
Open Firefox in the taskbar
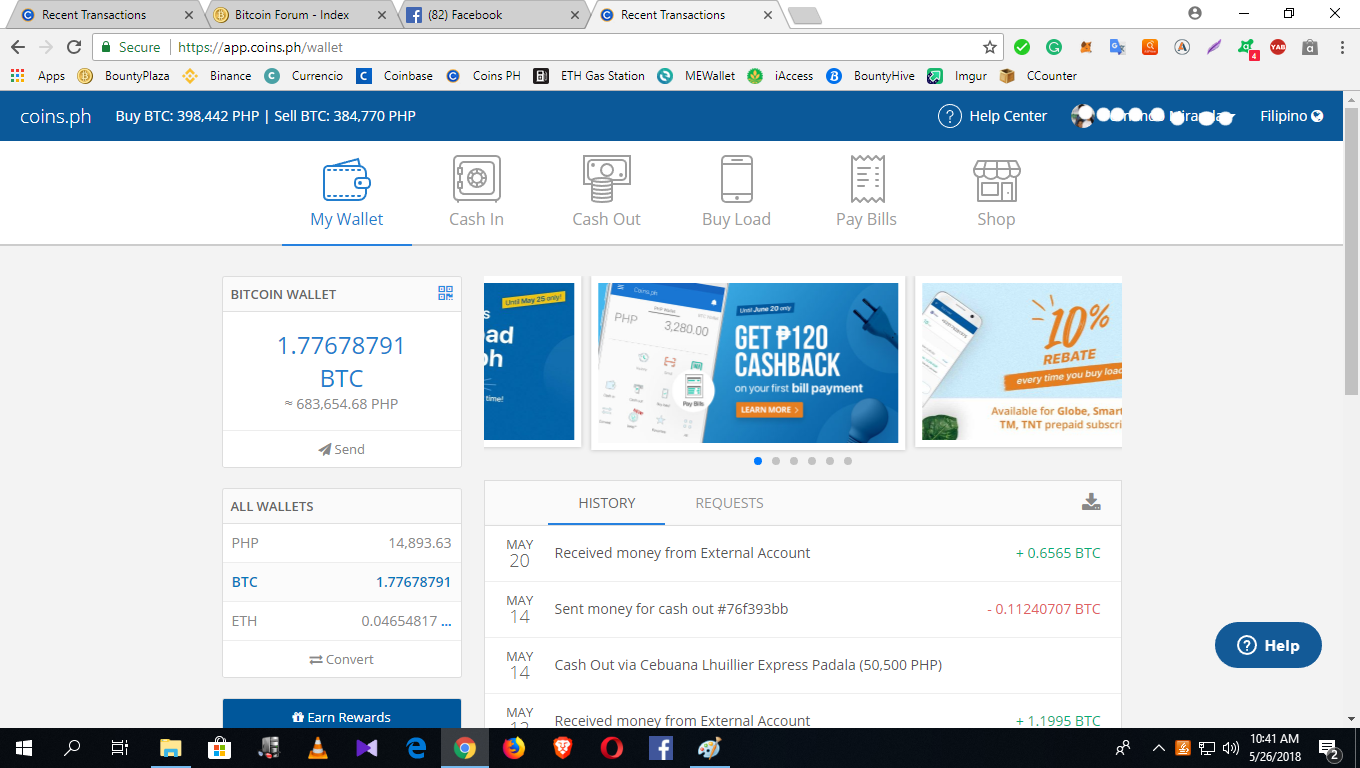click(513, 748)
